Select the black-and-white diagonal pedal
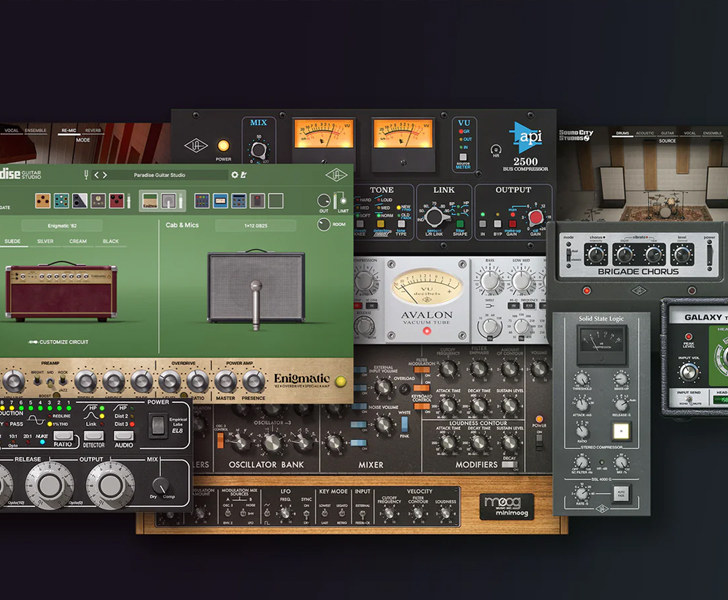Viewport: 728px width, 600px height. tap(80, 201)
